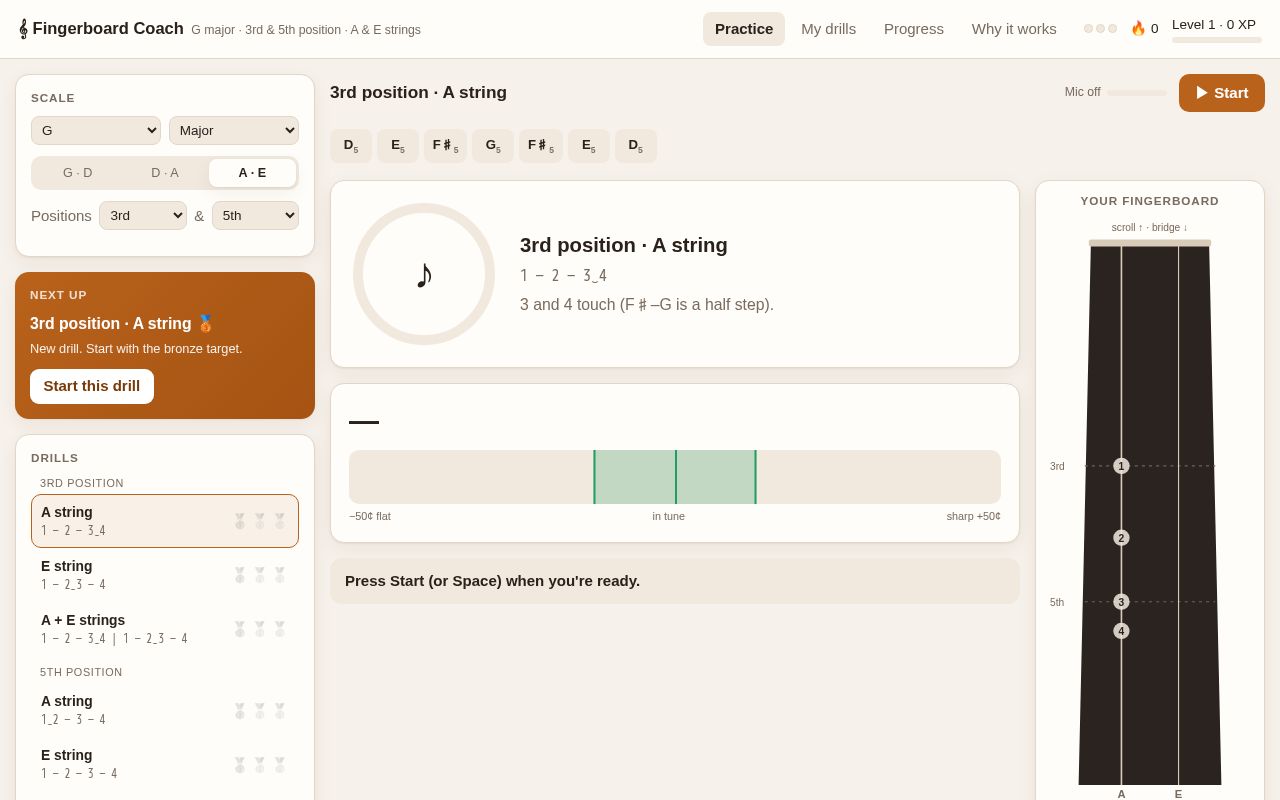Click the "Level 1 · 0 XP" text

pyautogui.click(x=1214, y=24)
